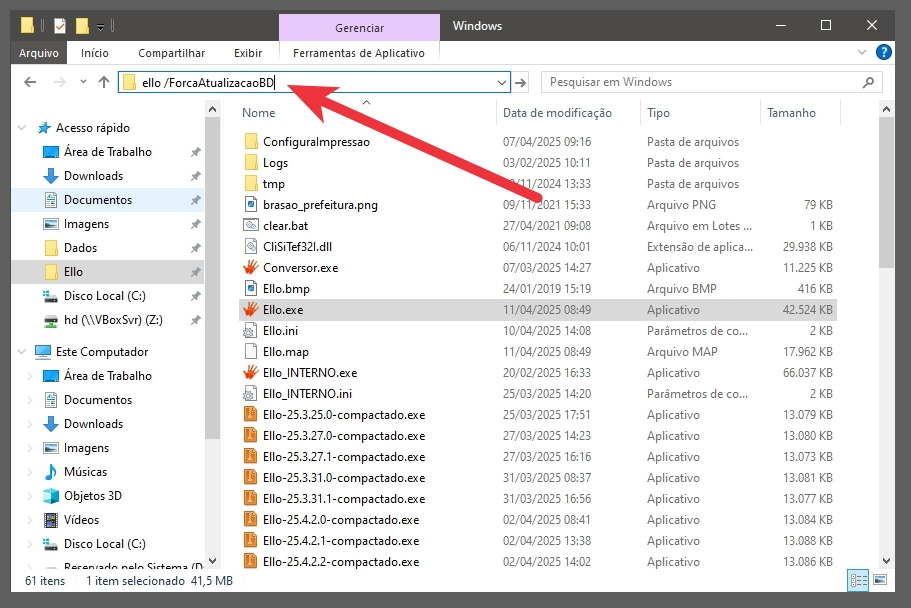This screenshot has width=911, height=608.
Task: Click pin icon next to Dados
Action: (196, 248)
